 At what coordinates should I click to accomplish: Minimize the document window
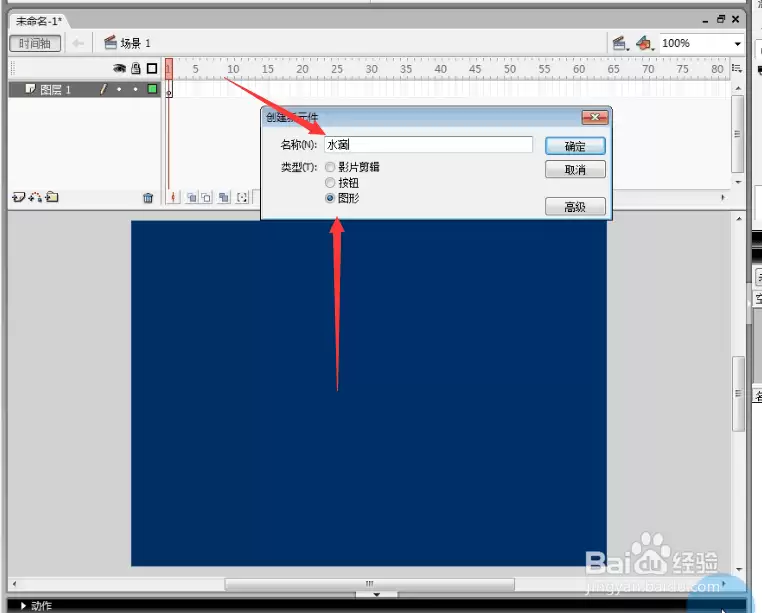coord(705,20)
